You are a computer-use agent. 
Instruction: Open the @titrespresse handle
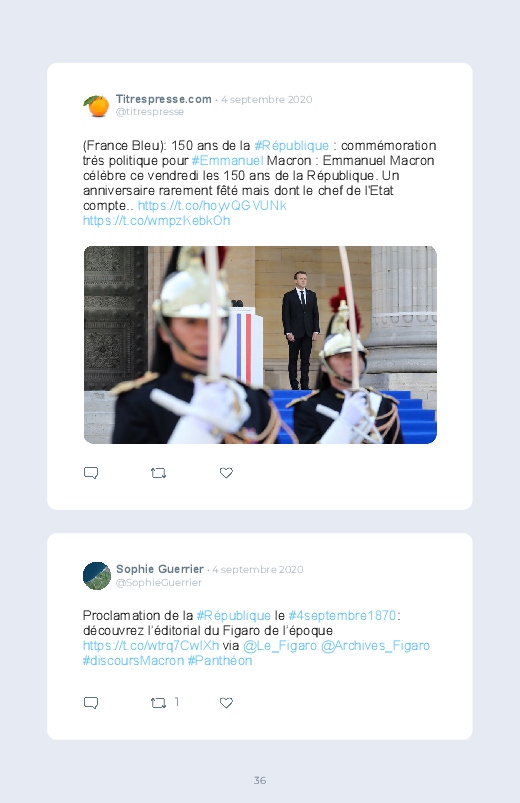tap(150, 112)
